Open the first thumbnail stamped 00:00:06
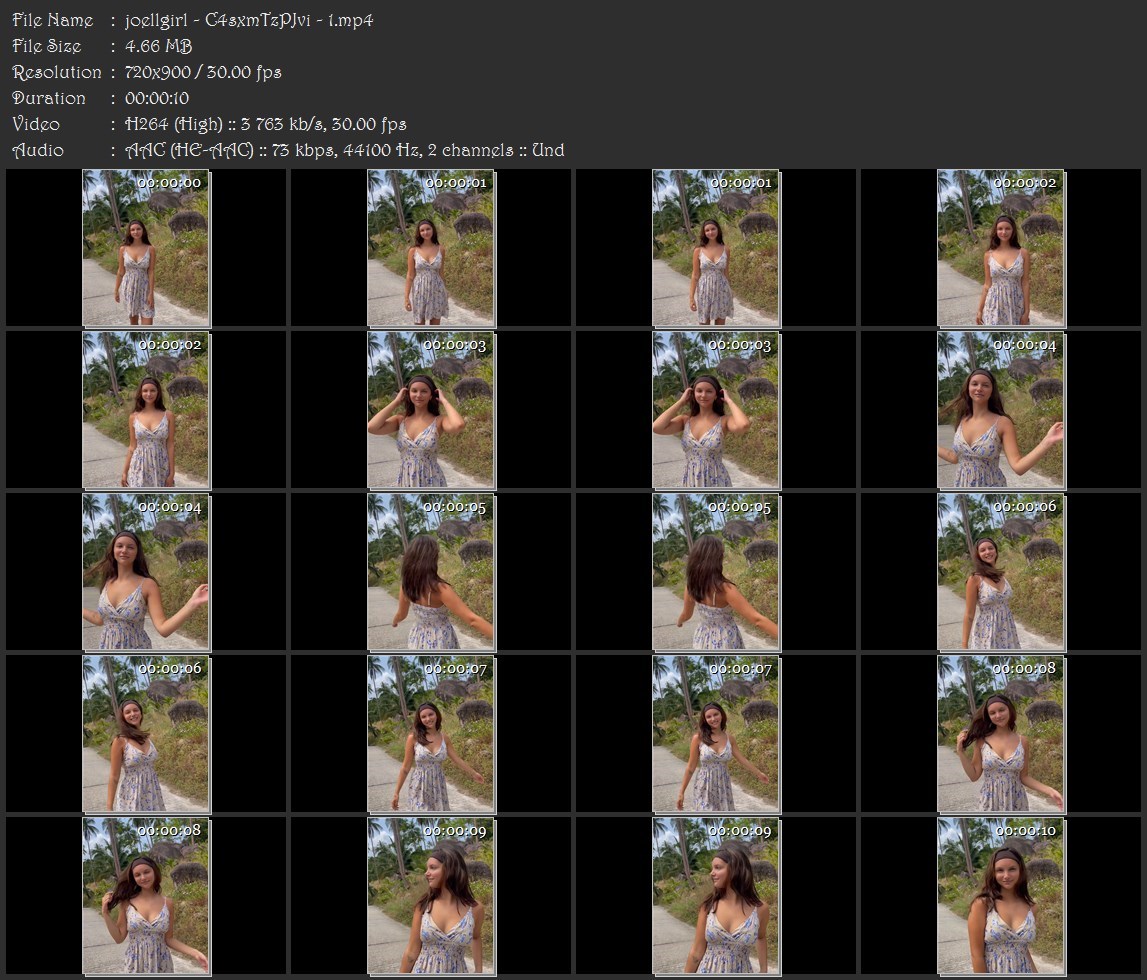The width and height of the screenshot is (1147, 980). (x=1001, y=572)
